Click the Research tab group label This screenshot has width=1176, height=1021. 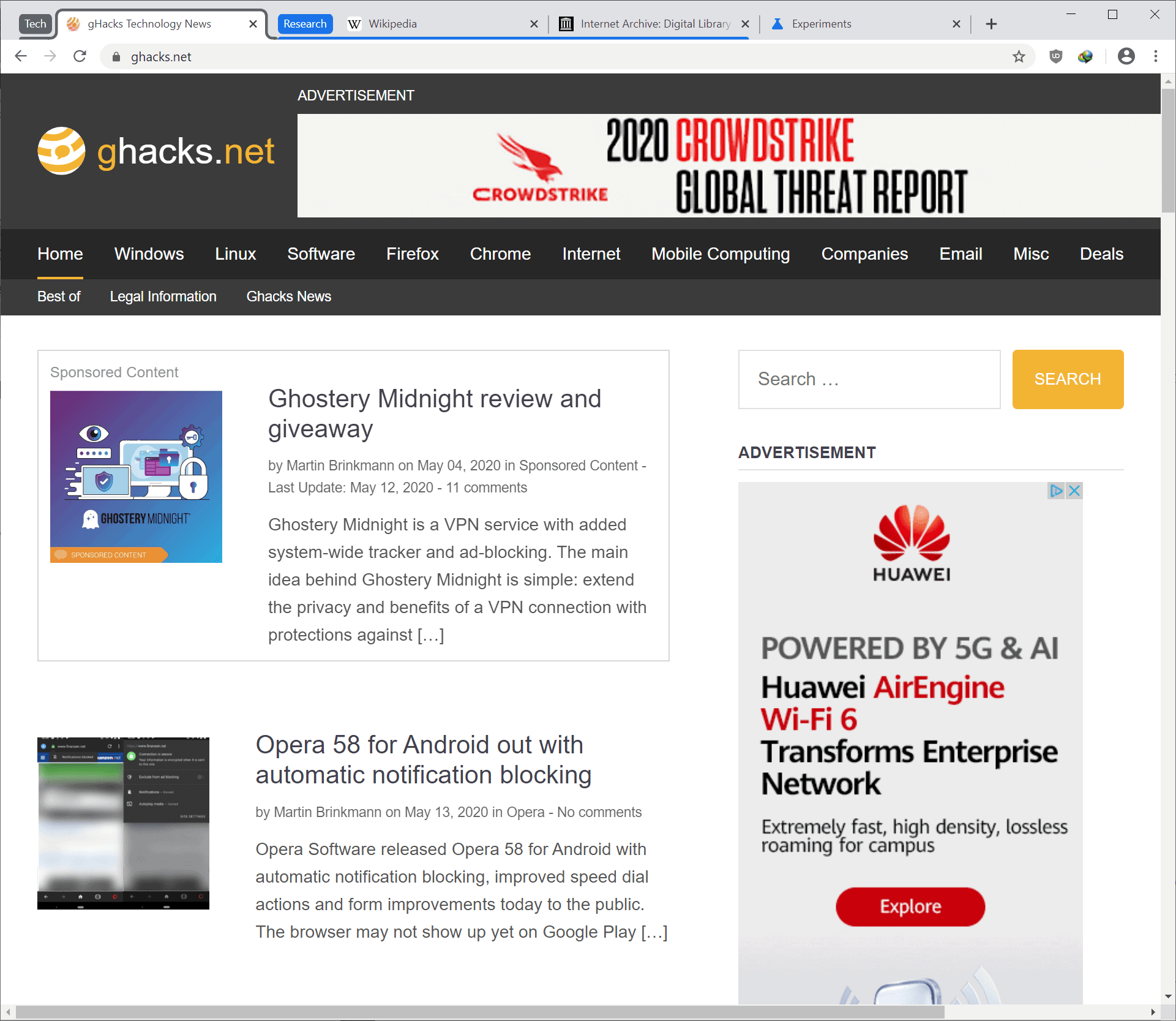[x=304, y=24]
